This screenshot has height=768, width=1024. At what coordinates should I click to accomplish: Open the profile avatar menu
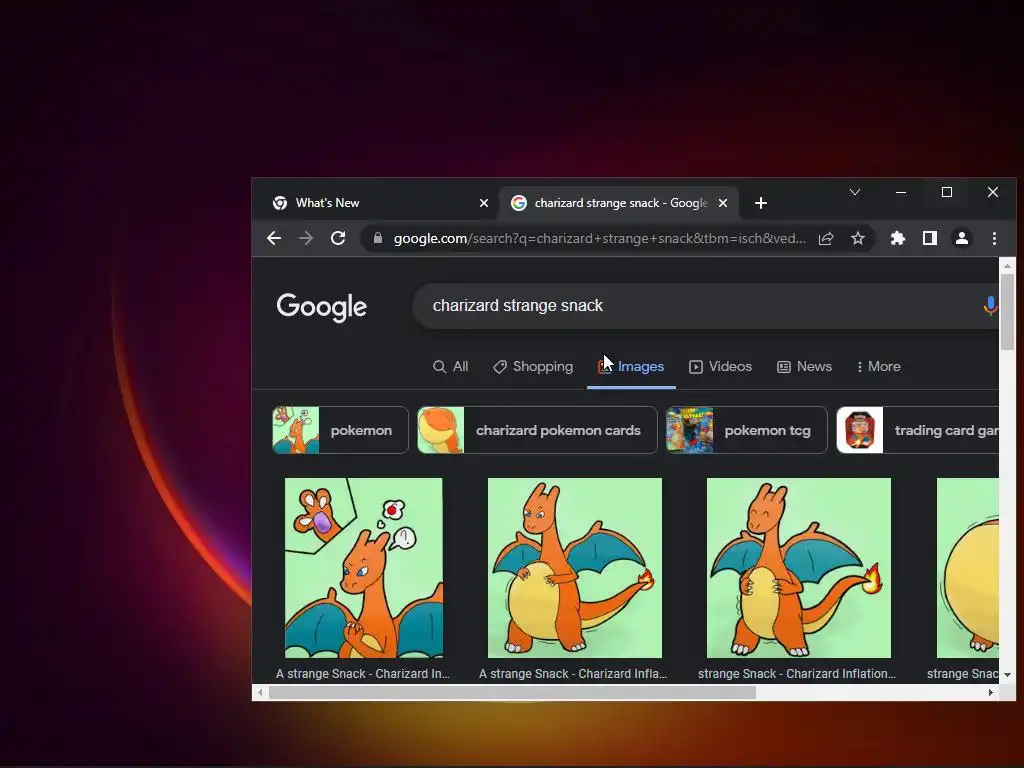[x=962, y=238]
